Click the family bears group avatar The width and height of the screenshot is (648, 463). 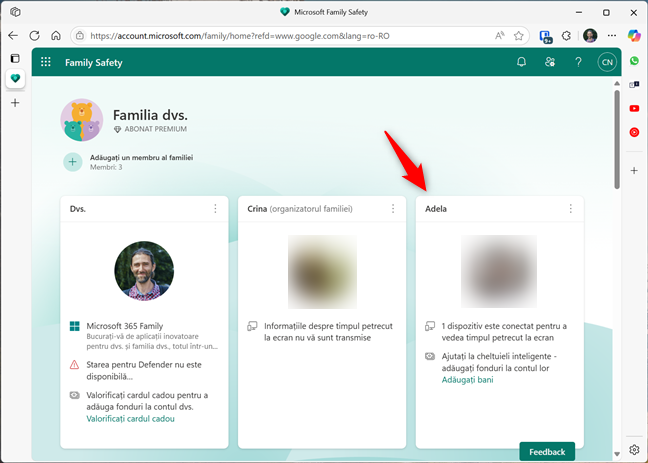82,120
